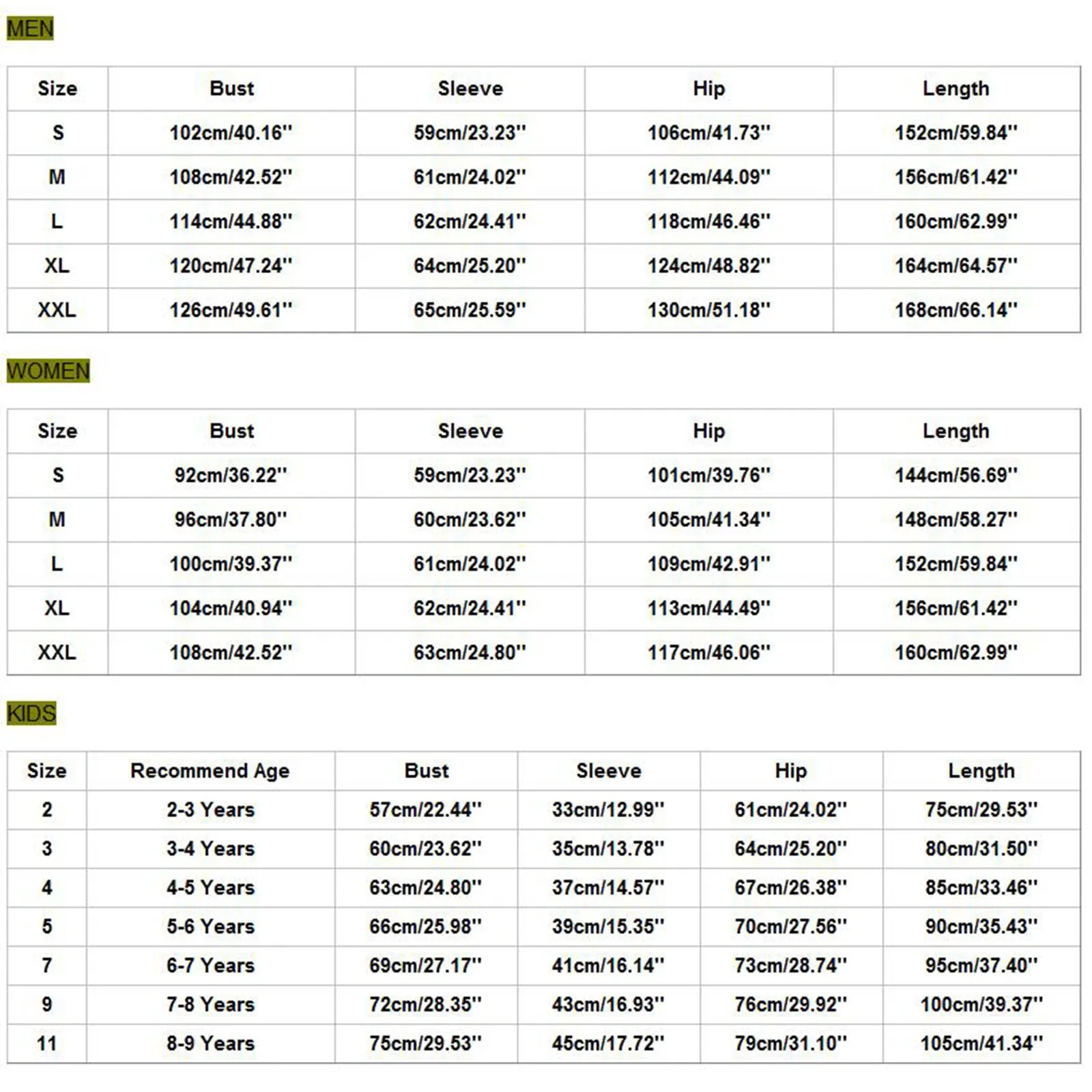Click the Recommend Age column header
Image resolution: width=1092 pixels, height=1092 pixels.
(x=210, y=771)
